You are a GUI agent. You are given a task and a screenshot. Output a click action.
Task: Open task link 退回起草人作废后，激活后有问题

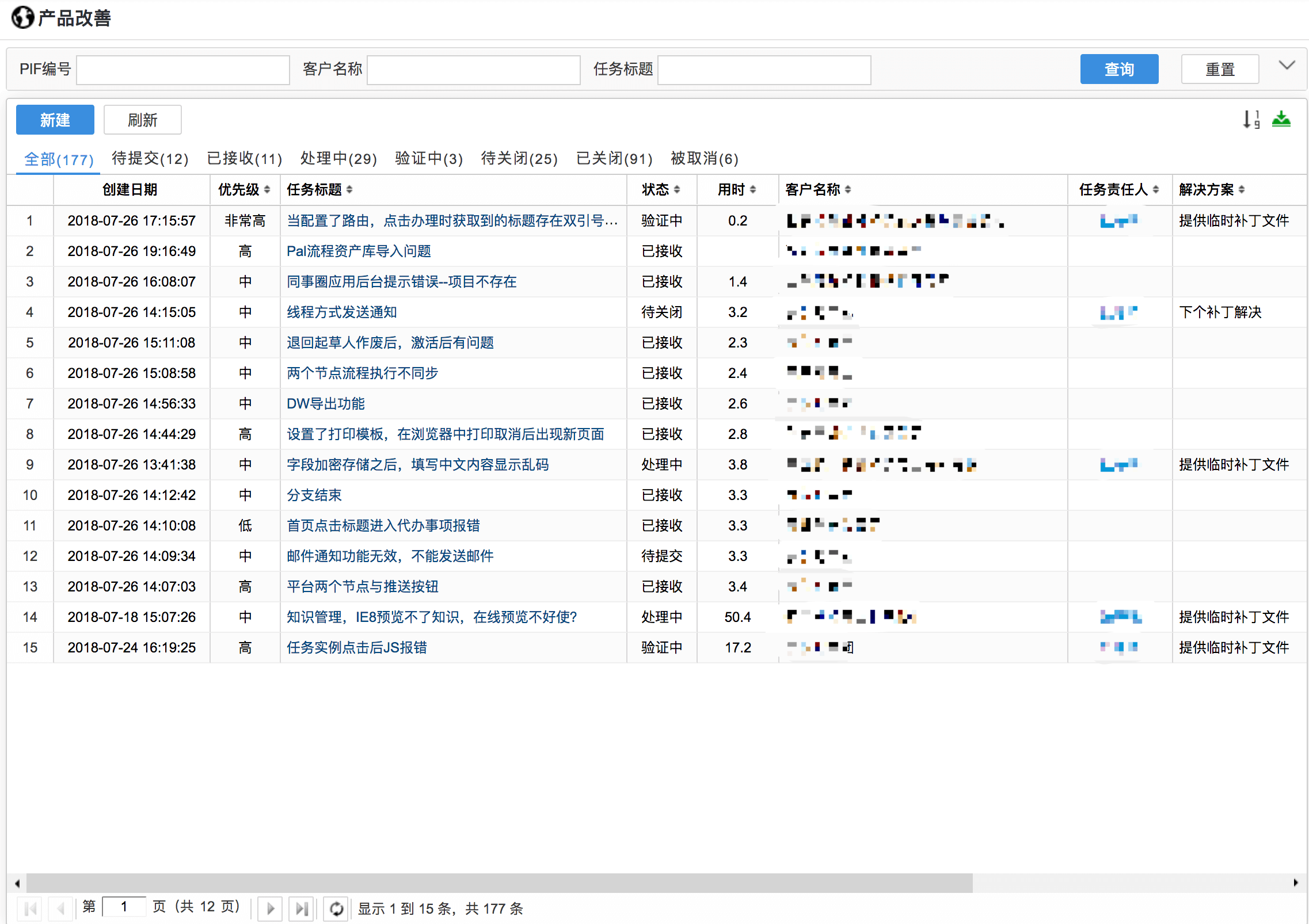coord(390,343)
